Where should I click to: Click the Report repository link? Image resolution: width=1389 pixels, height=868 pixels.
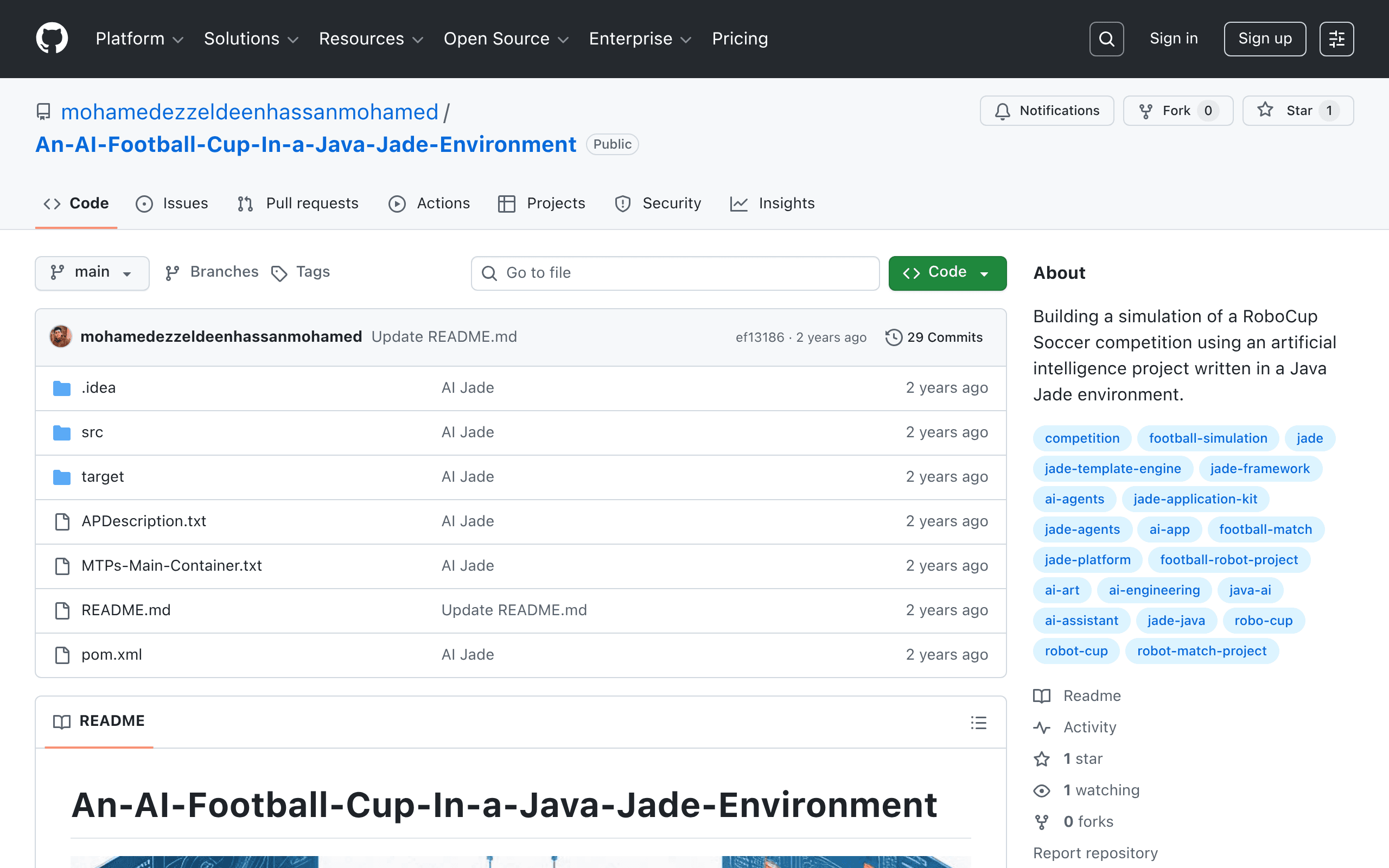pos(1095,854)
